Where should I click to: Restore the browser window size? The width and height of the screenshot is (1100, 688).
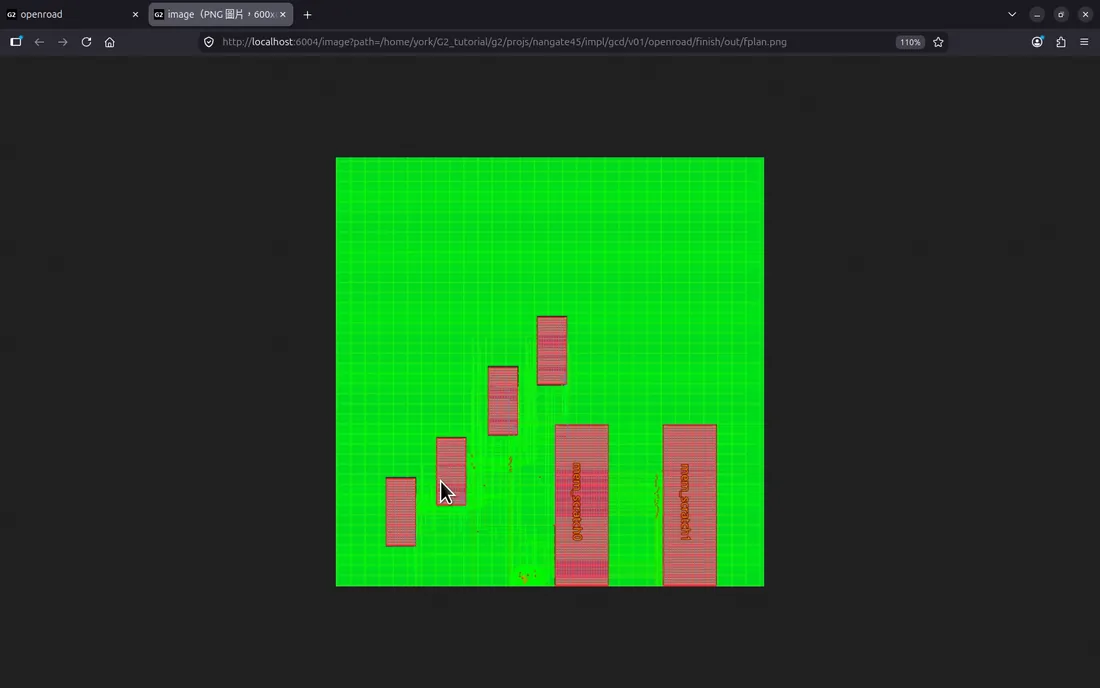[x=1061, y=14]
